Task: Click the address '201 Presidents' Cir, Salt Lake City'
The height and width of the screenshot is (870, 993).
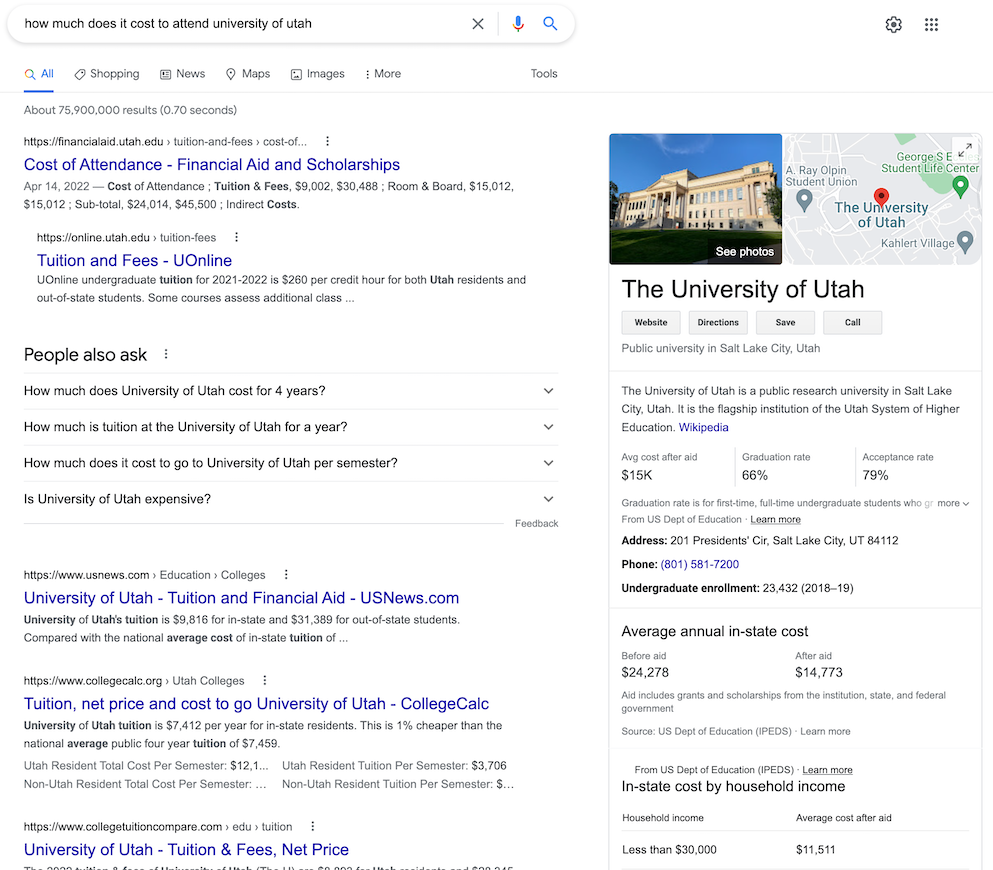Action: coord(784,541)
